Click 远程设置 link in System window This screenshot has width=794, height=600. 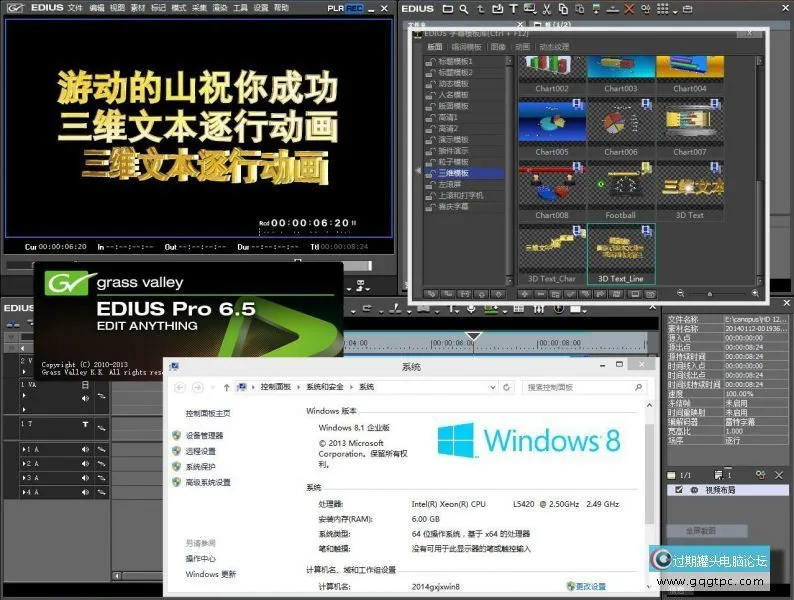tap(201, 451)
